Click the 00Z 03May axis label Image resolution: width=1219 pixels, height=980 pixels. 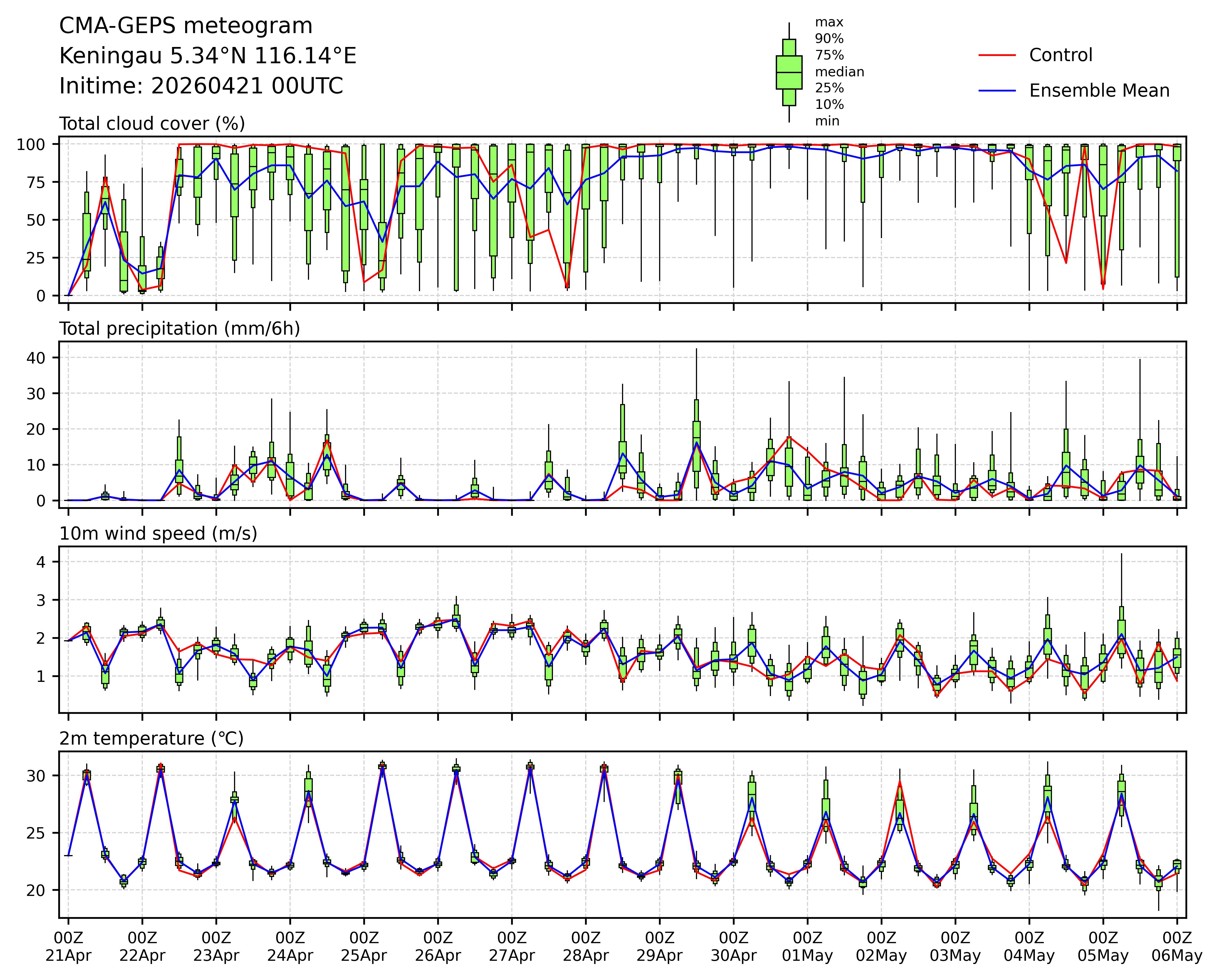955,947
